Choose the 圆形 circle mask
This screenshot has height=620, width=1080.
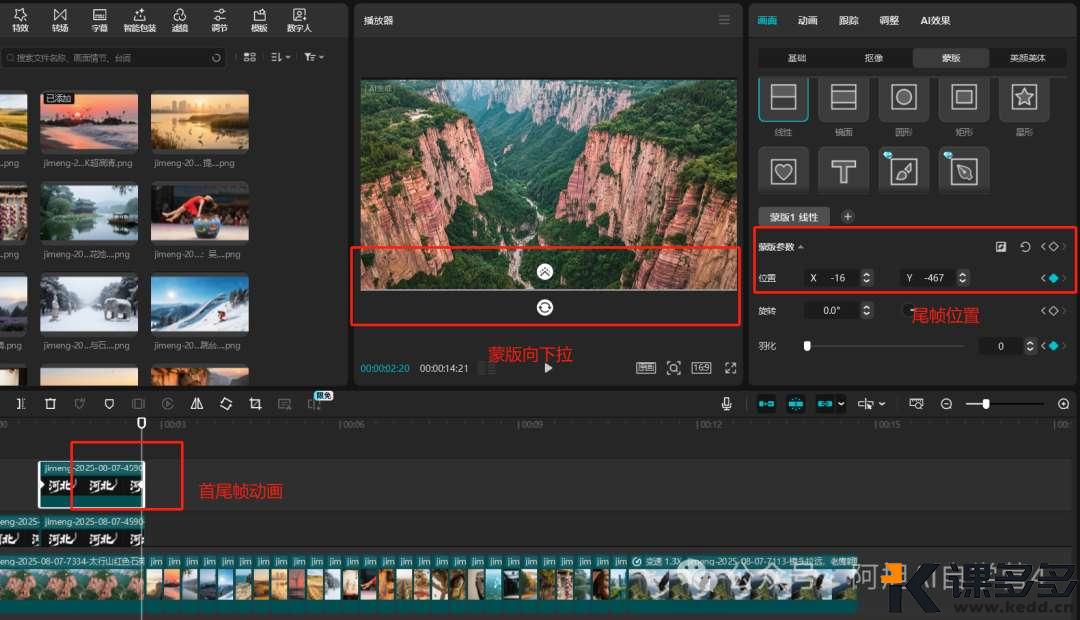coord(904,98)
